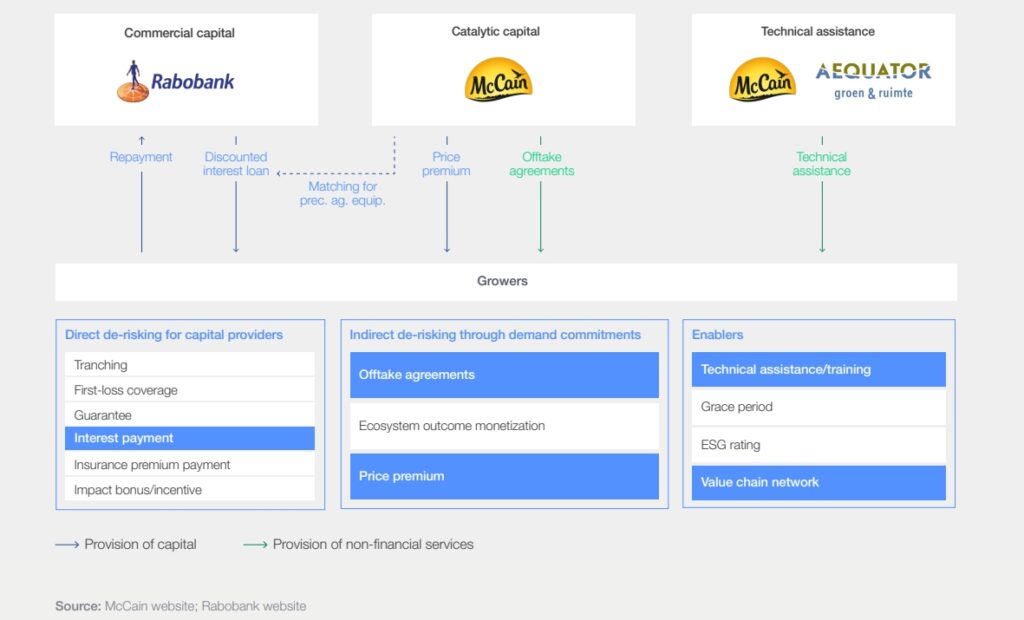Click the Rabobank logo
Screen dimensions: 1024x620
[x=175, y=81]
